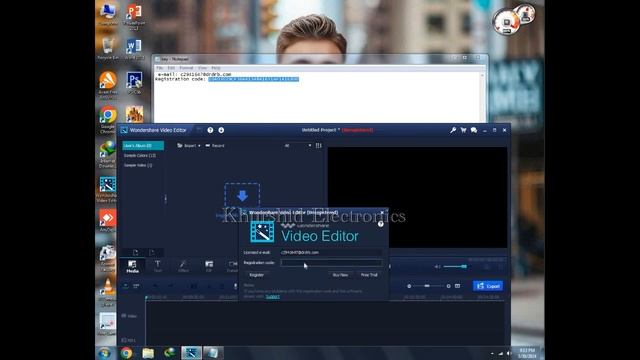The width and height of the screenshot is (640, 360).
Task: Click the taskbar clock
Action: pyautogui.click(x=527, y=353)
